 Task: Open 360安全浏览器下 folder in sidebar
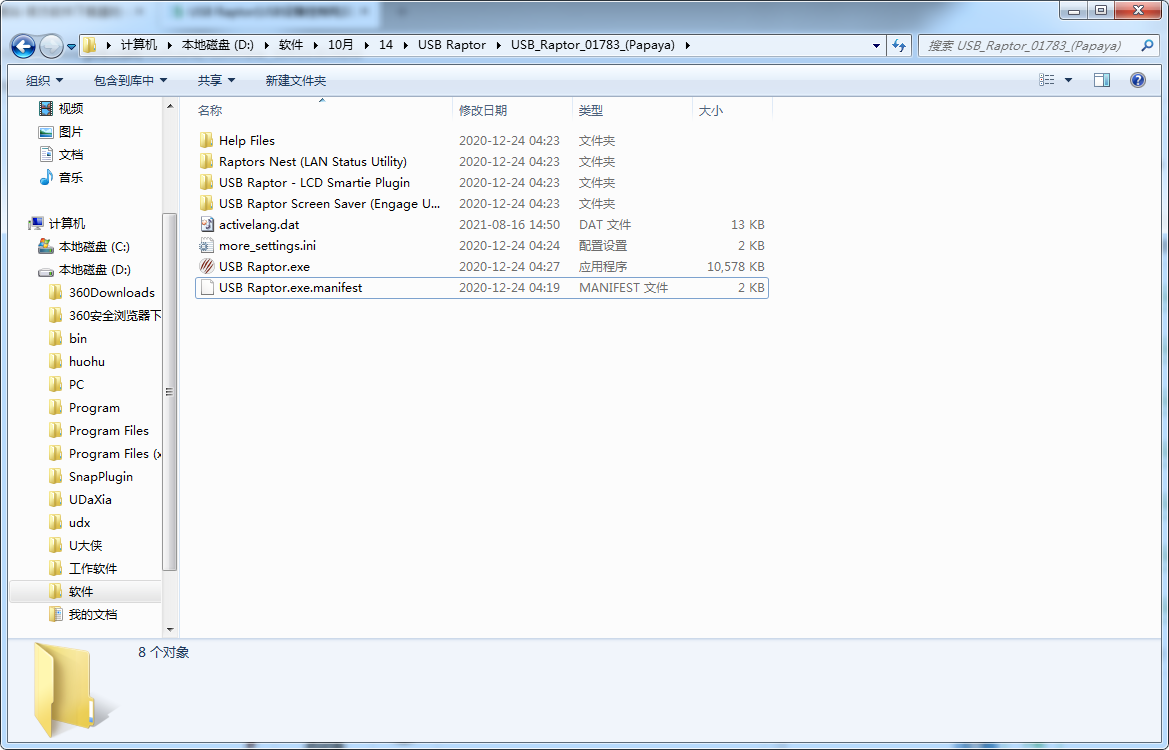click(104, 316)
